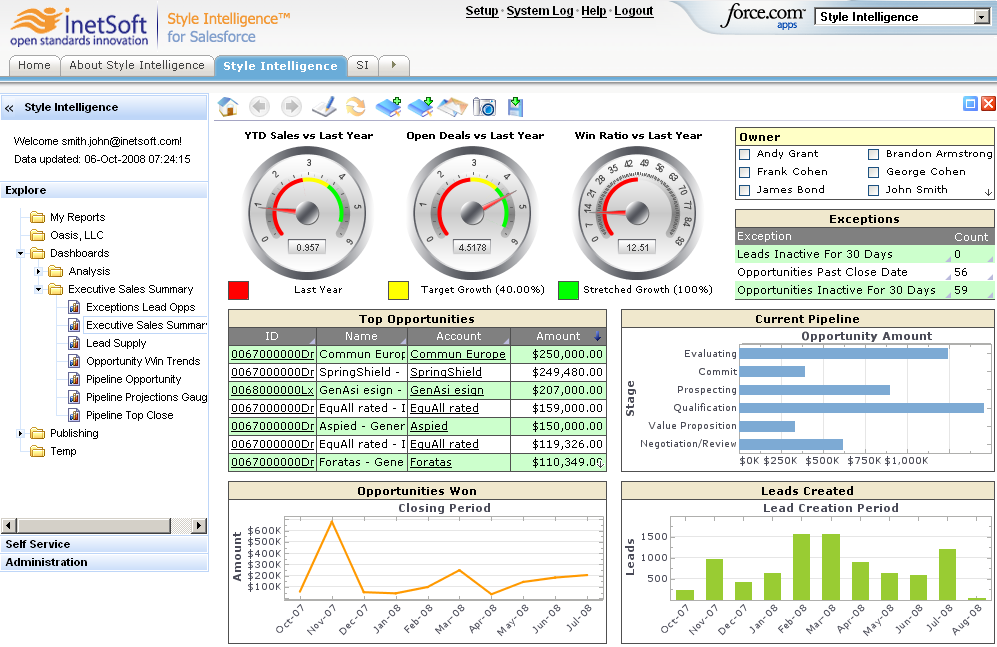Open the System Log menu link

pyautogui.click(x=540, y=11)
